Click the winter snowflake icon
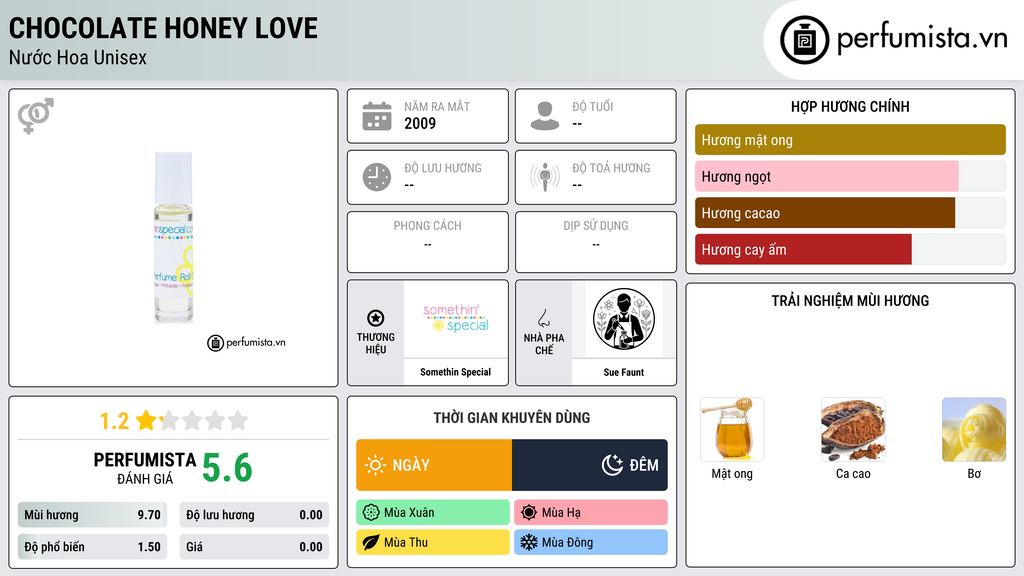This screenshot has width=1024, height=576. click(529, 542)
